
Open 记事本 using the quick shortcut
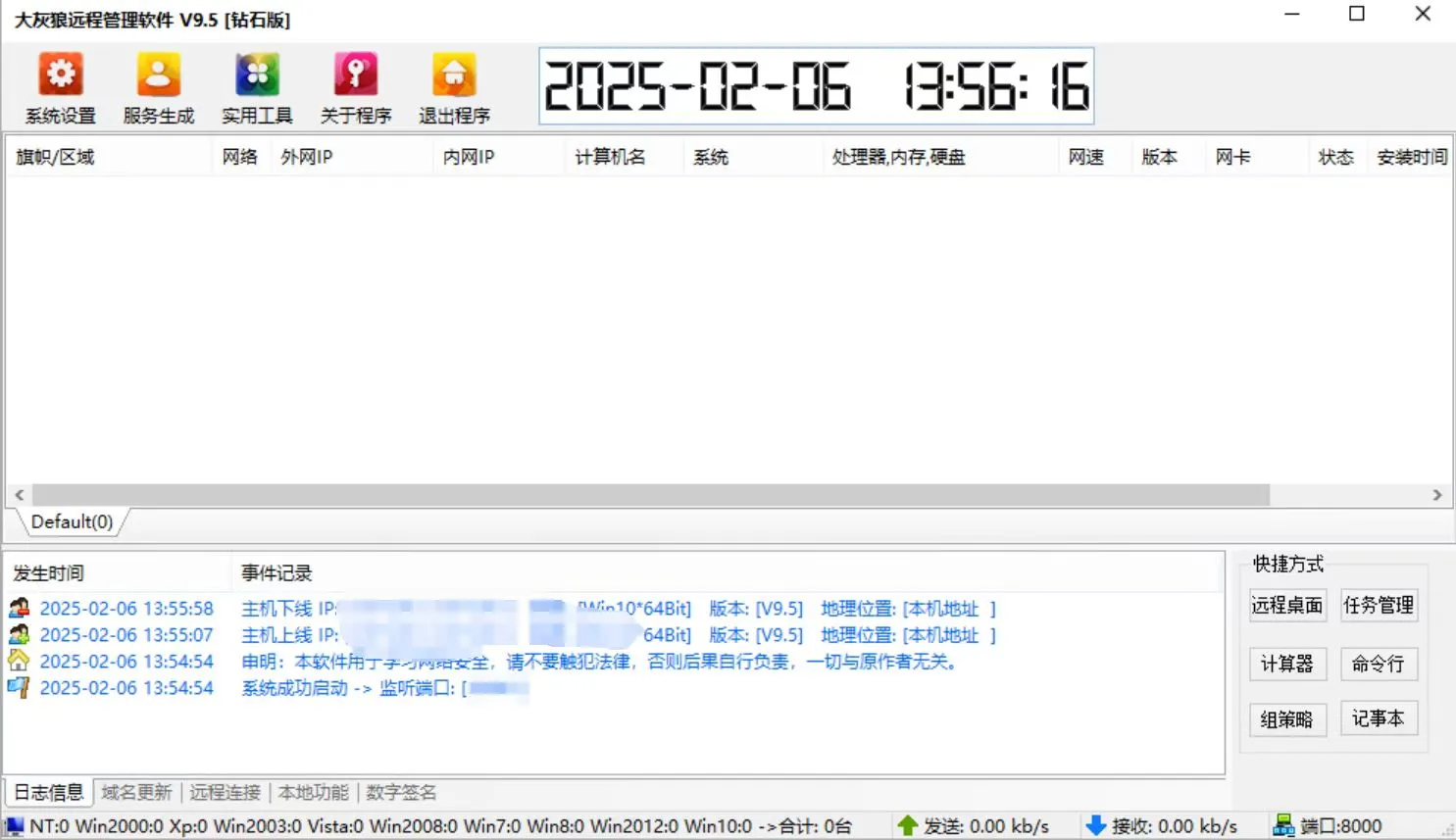(x=1379, y=718)
